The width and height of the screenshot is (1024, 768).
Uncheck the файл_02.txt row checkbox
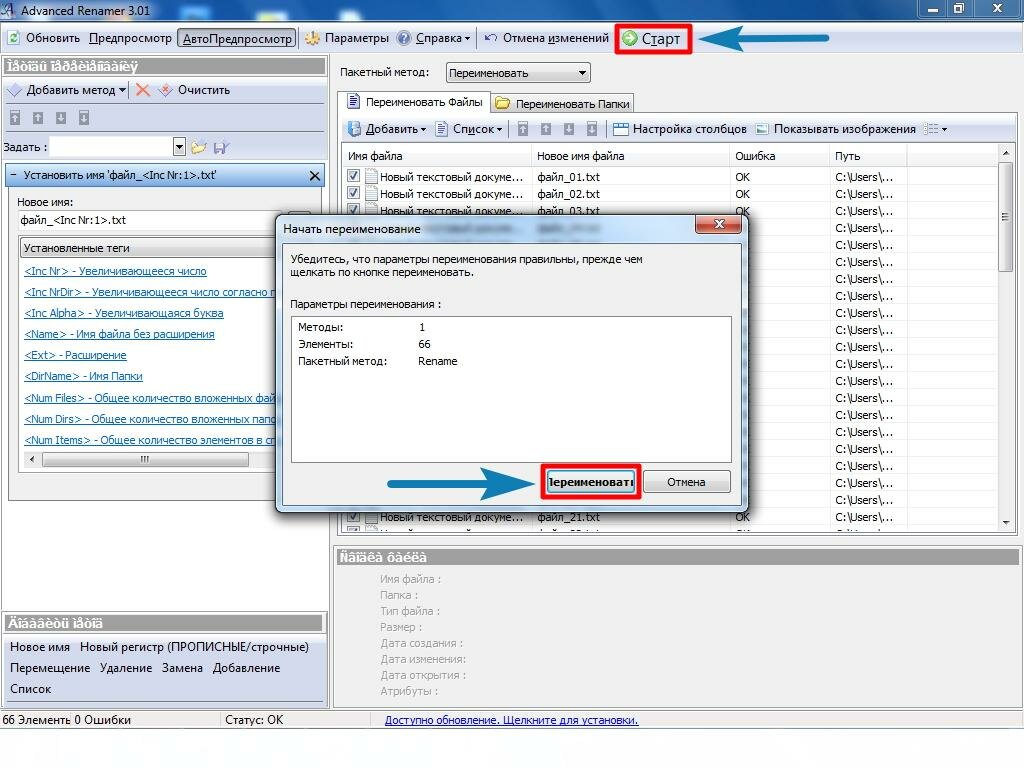(x=353, y=193)
